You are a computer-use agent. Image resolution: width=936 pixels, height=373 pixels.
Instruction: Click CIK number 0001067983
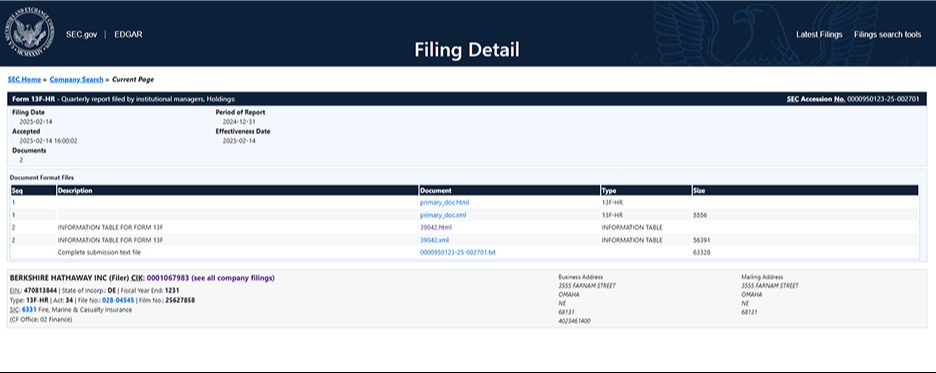[x=168, y=278]
